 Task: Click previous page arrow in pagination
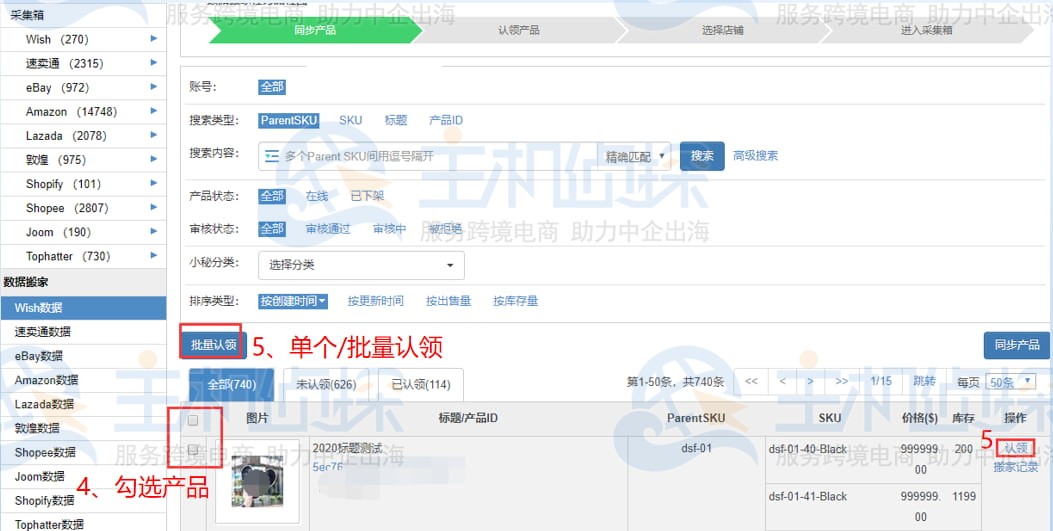coord(782,382)
